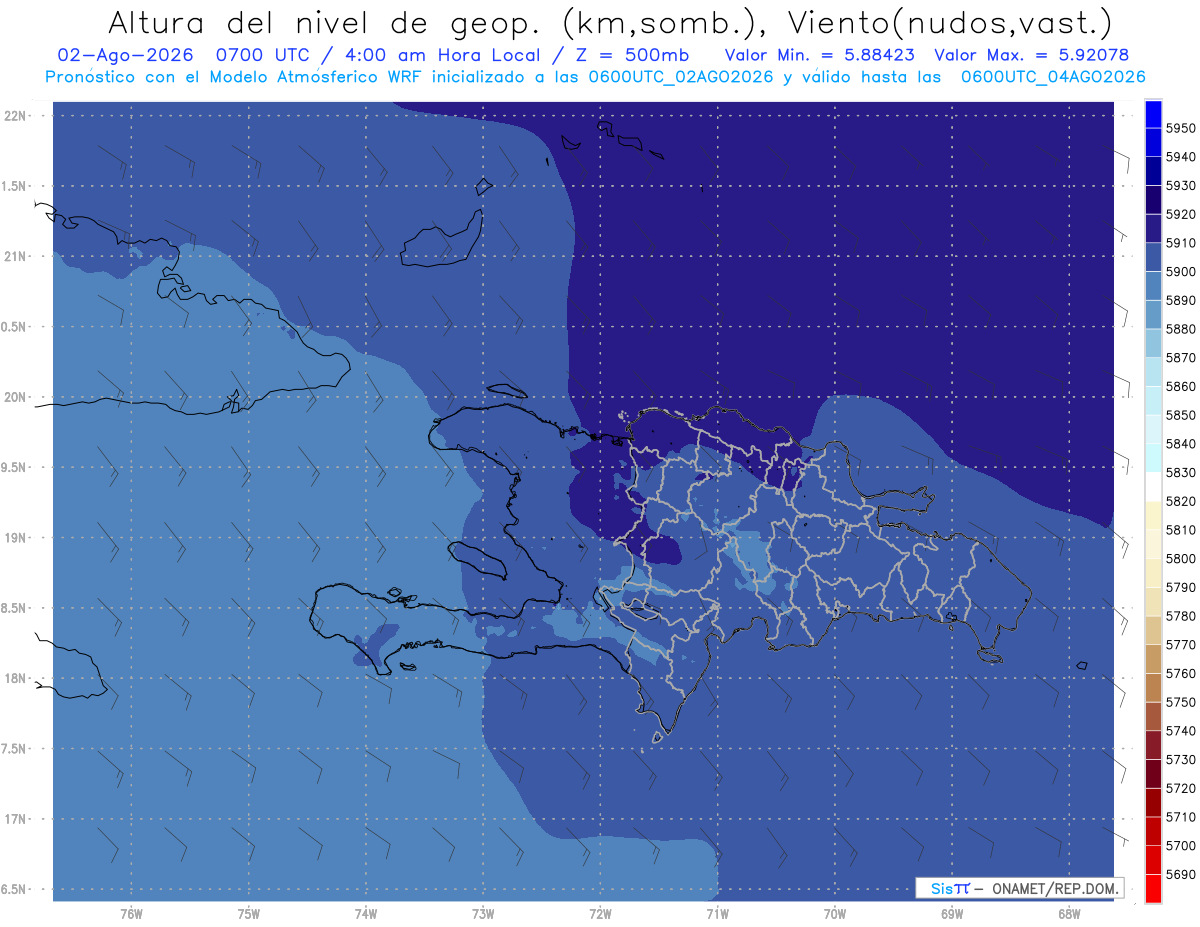This screenshot has width=1200, height=927.
Task: Click the colorbar label '5690'
Action: click(x=1180, y=874)
